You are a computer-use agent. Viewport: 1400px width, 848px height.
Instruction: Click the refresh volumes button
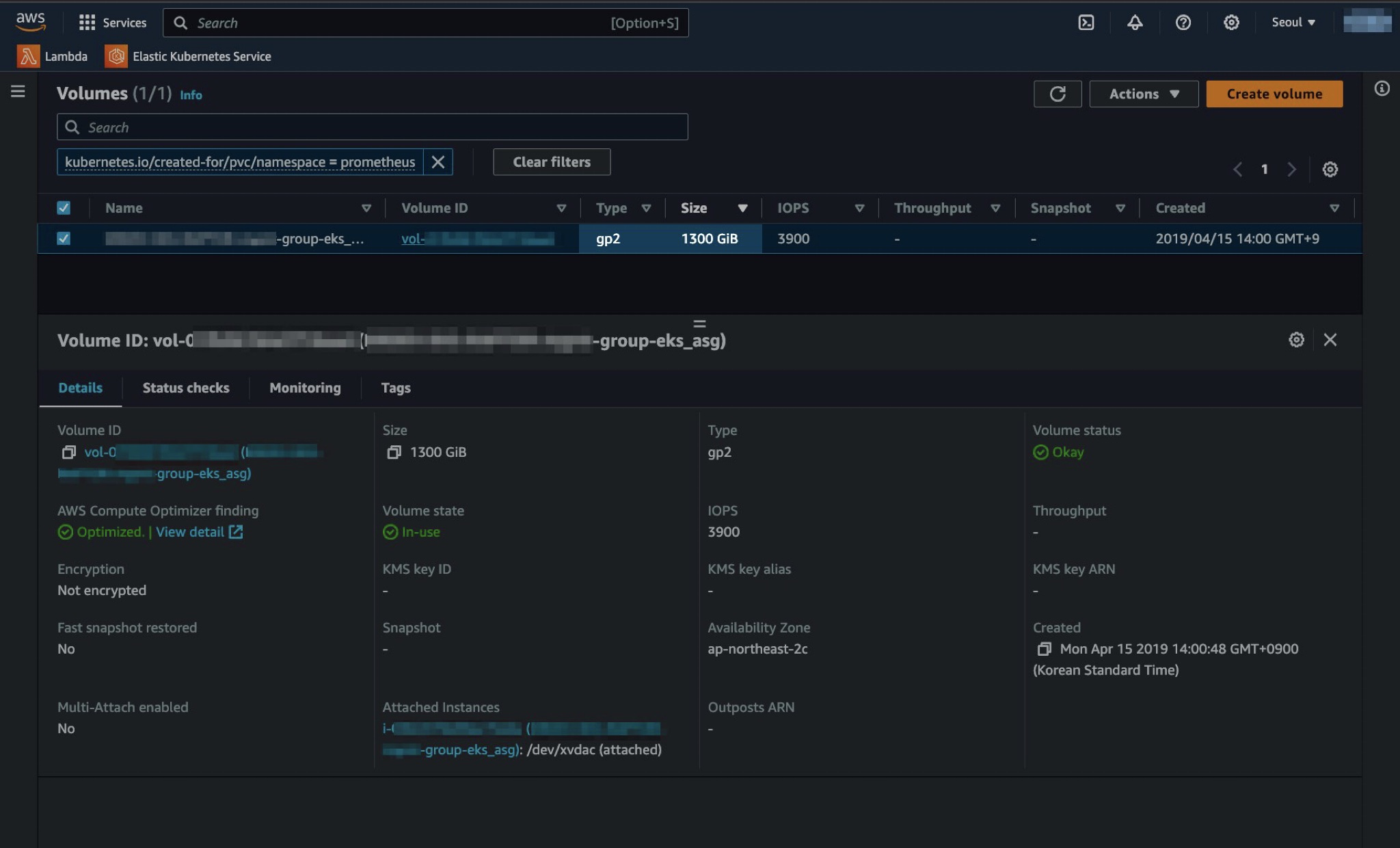coord(1057,94)
